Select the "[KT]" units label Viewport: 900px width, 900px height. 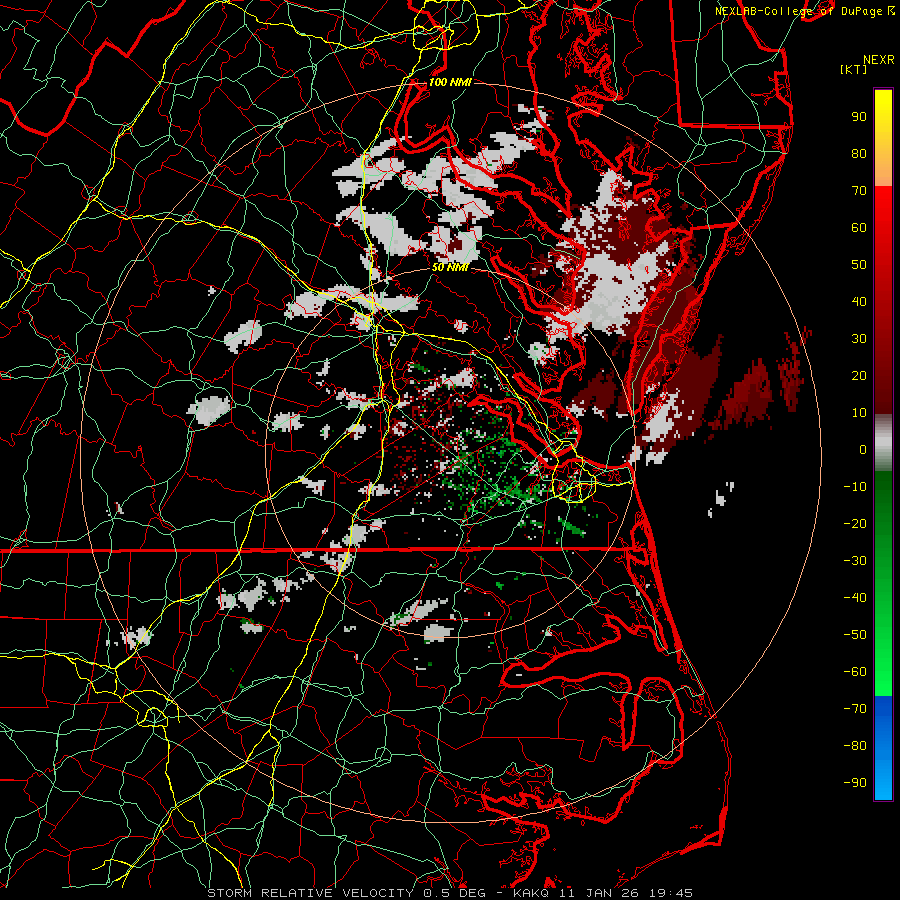(x=853, y=69)
